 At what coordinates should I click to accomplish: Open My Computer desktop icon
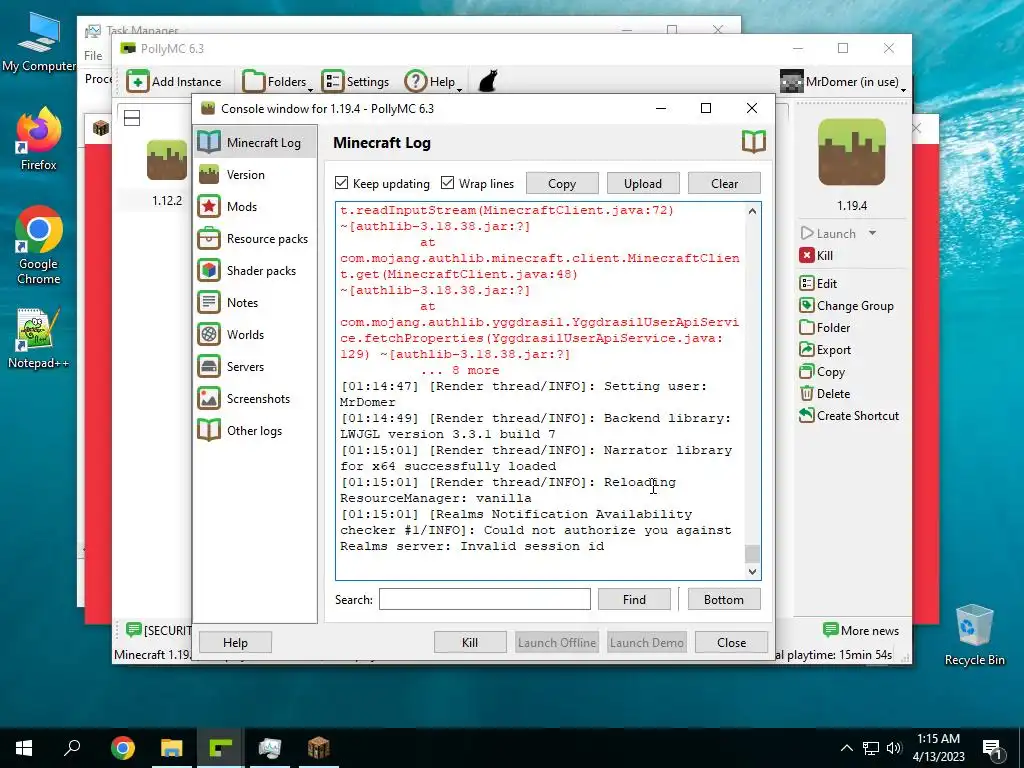[39, 43]
